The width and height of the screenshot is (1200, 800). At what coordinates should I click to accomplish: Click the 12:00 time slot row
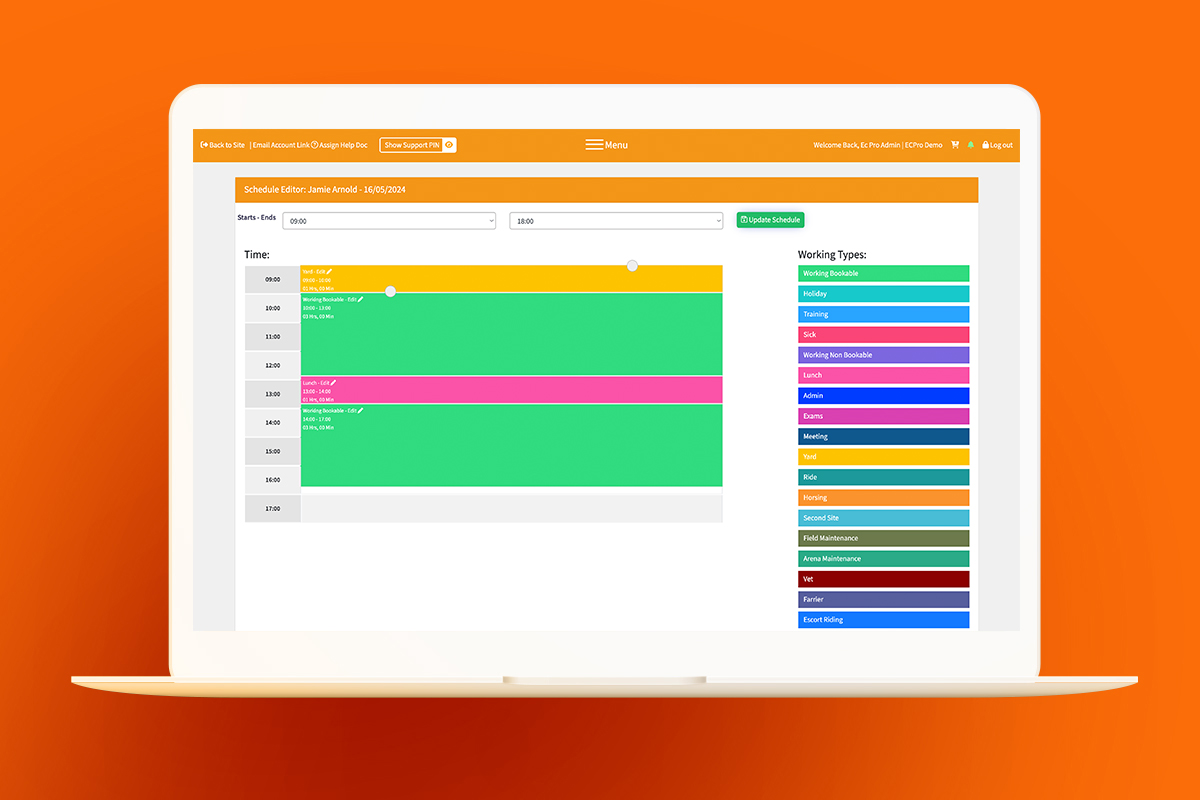[272, 365]
